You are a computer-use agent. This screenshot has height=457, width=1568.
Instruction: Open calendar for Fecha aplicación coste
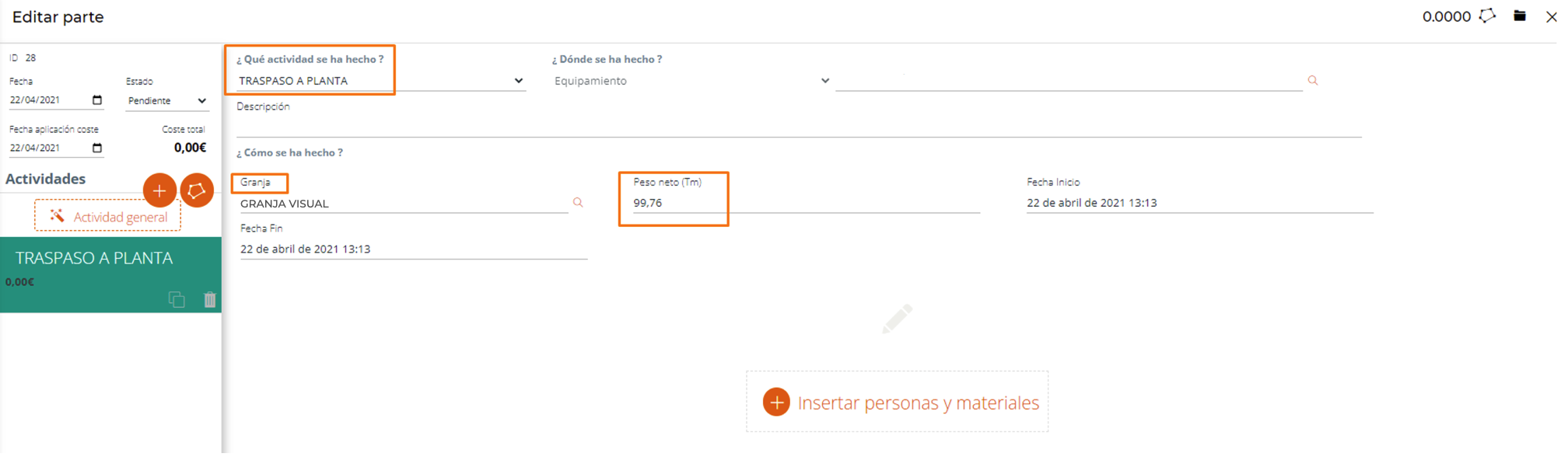coord(97,148)
